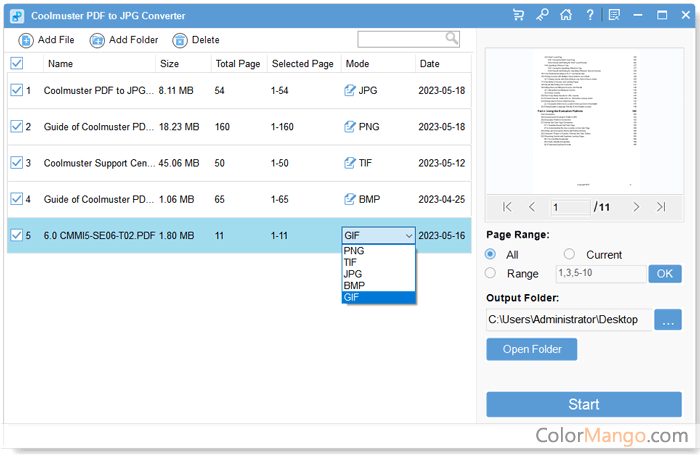Screen dimensions: 700x457
Task: Collapse the GIF mode dropdown arrow
Action: [408, 236]
